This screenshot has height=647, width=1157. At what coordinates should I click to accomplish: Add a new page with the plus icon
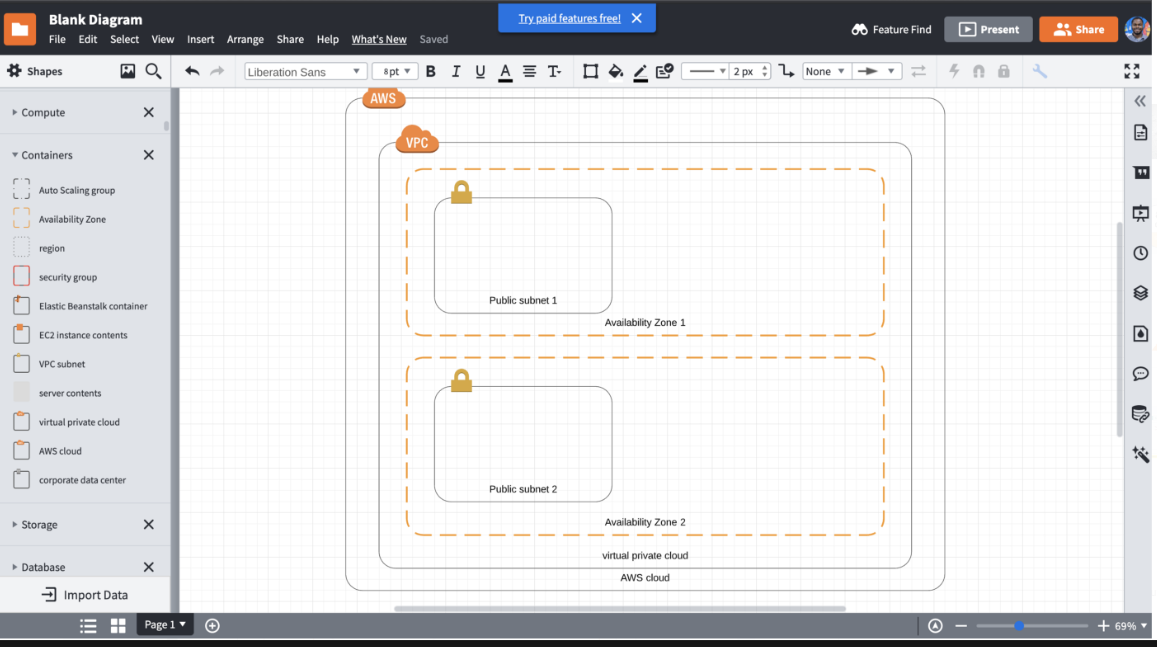[x=212, y=624]
